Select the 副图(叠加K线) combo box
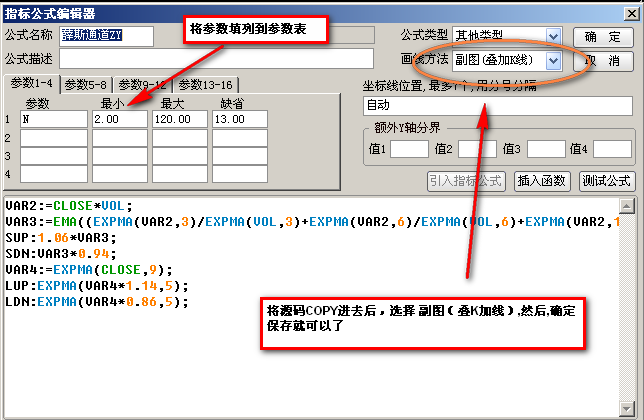This screenshot has width=644, height=420. click(x=507, y=61)
